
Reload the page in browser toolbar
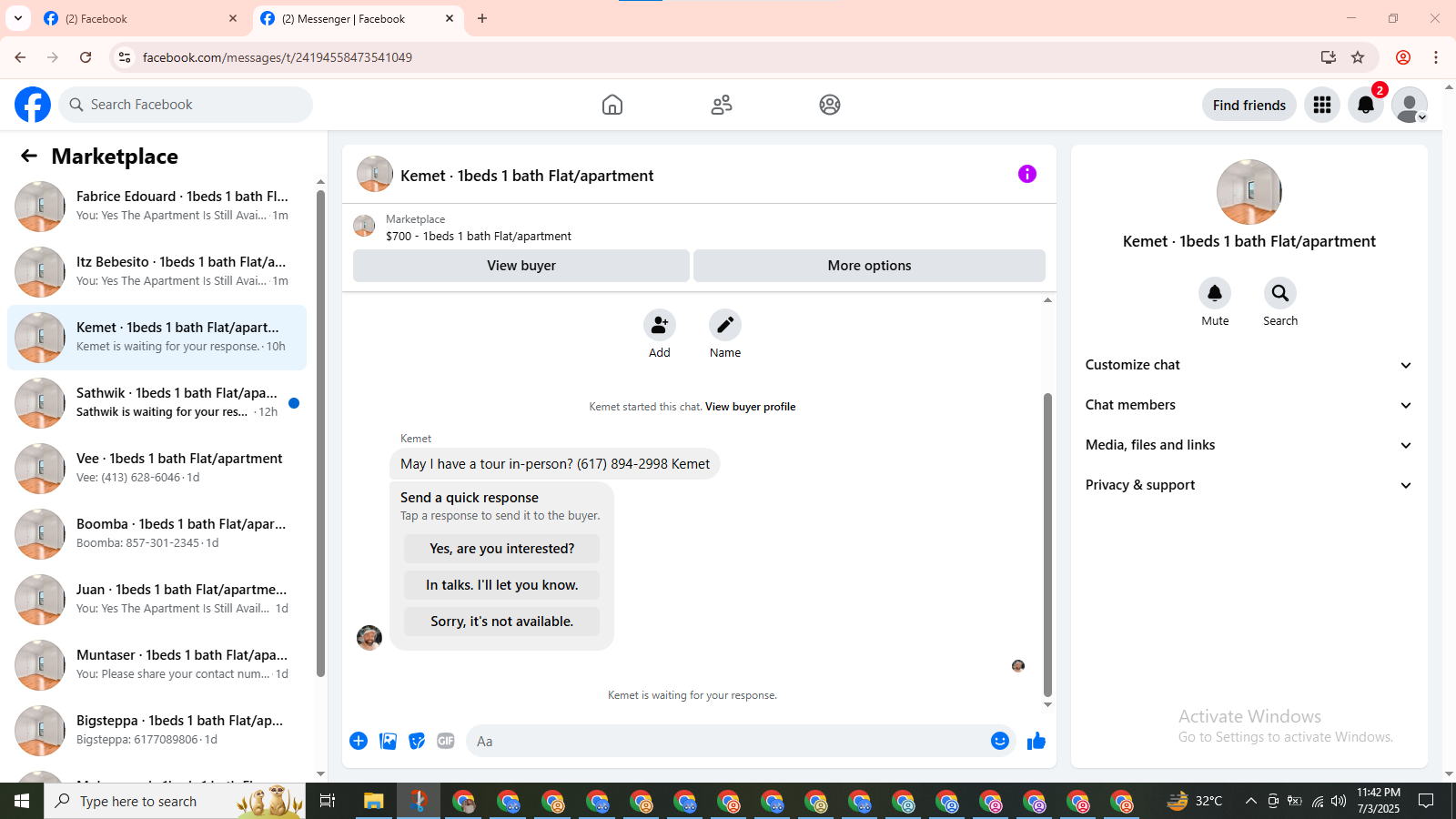(86, 57)
